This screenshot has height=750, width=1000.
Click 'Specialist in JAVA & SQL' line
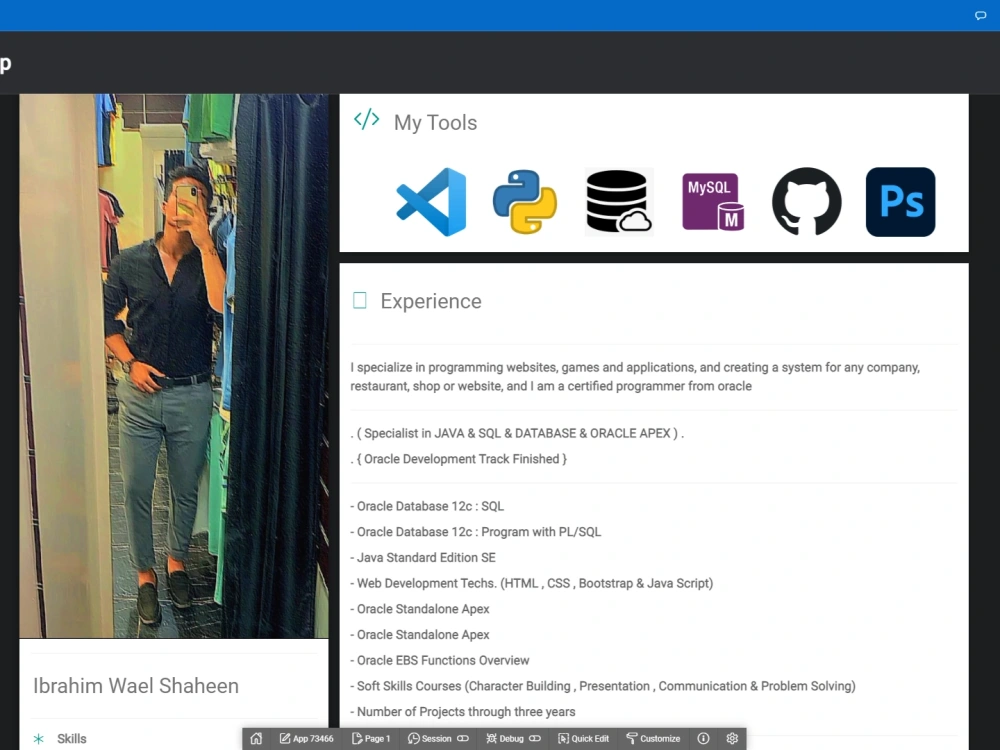pyautogui.click(x=517, y=434)
